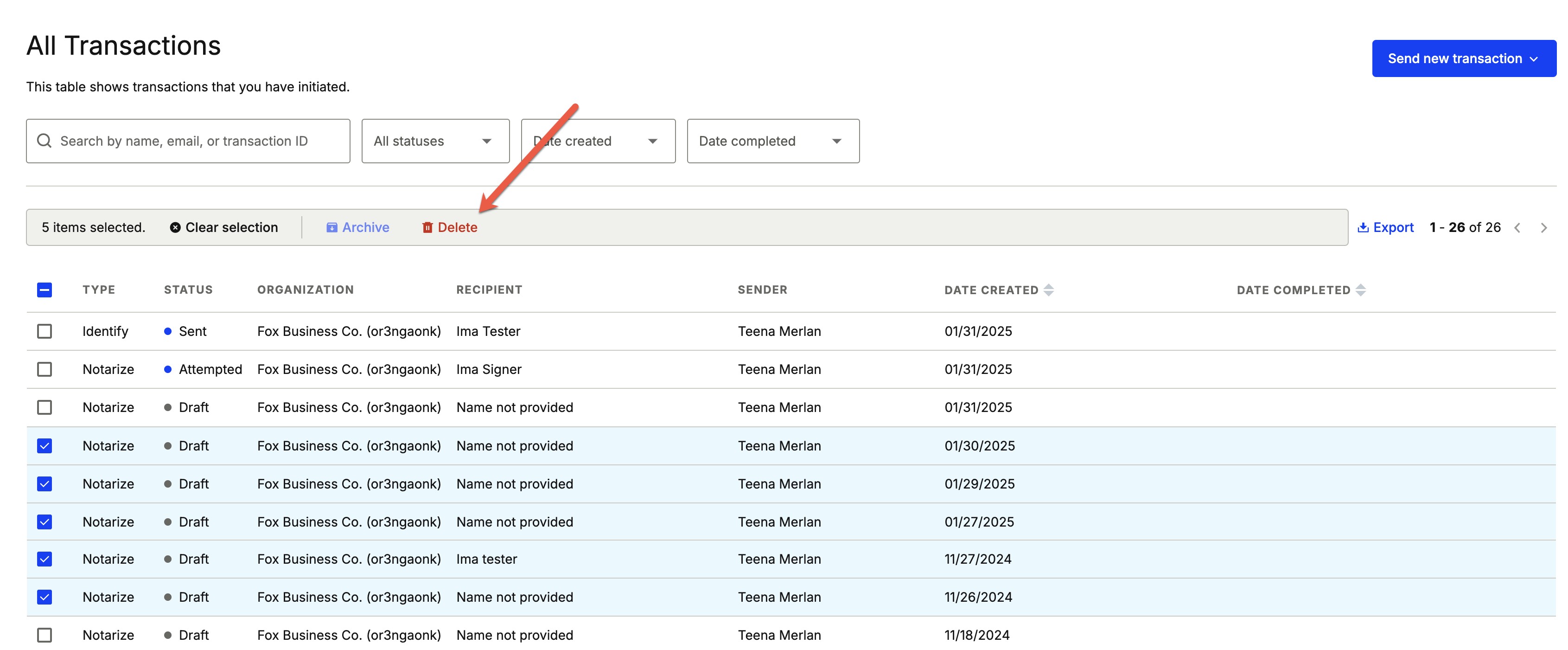This screenshot has width=1568, height=650.
Task: Click the Organization column header
Action: tap(306, 290)
